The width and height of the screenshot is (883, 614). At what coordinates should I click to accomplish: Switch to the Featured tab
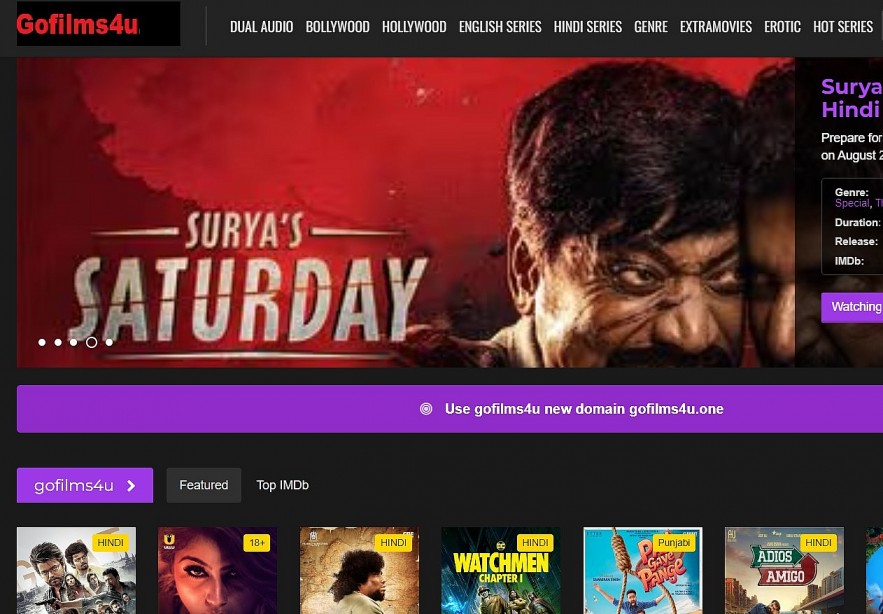(x=204, y=485)
